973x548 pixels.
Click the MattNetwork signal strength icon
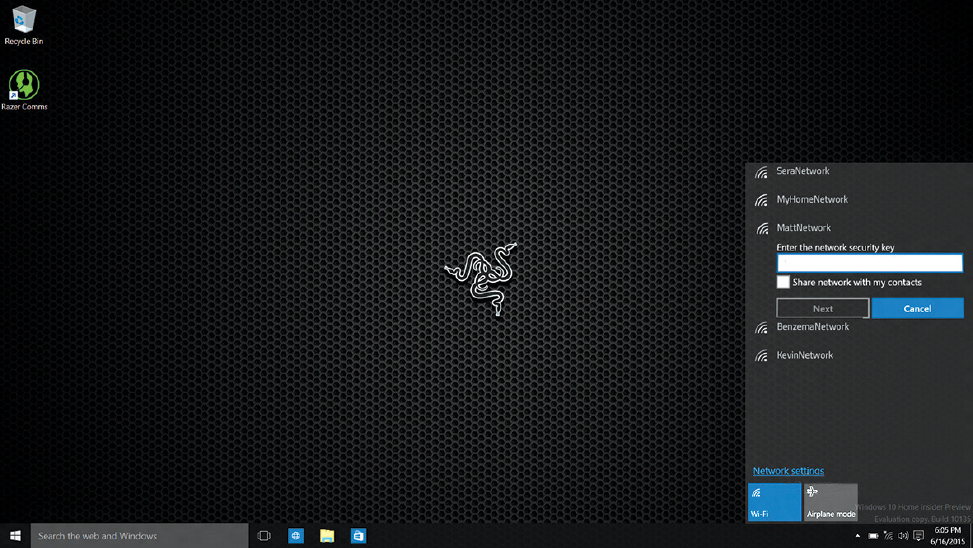click(761, 229)
